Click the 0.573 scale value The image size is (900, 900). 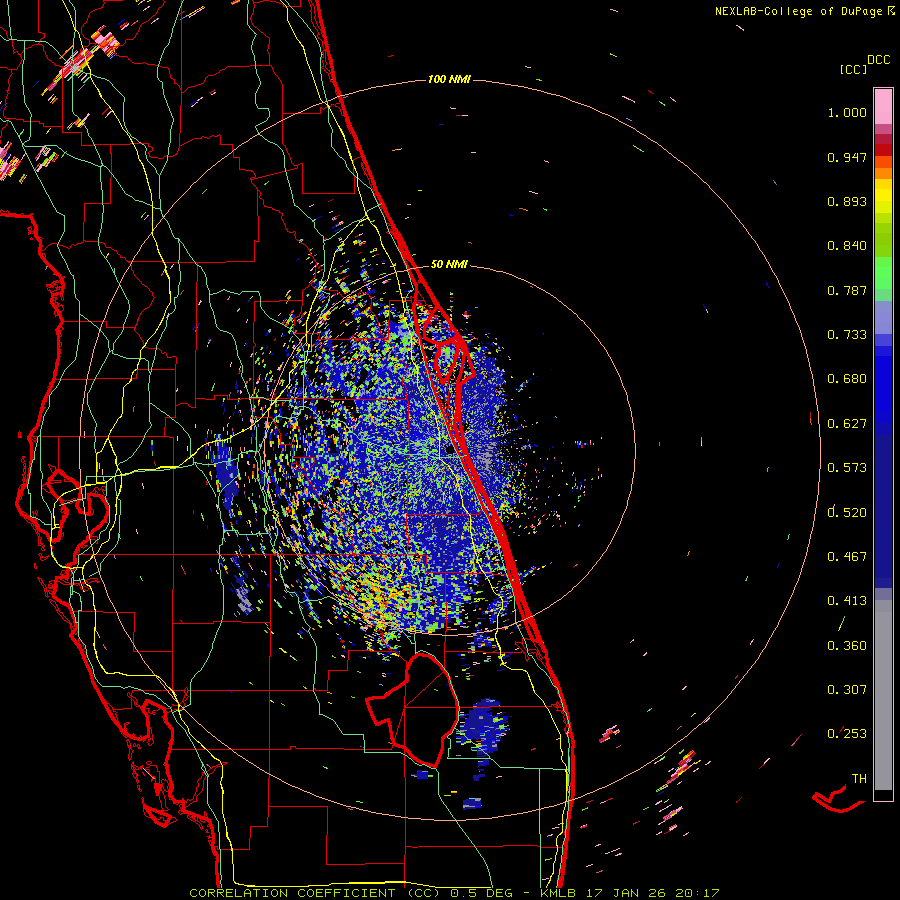847,468
